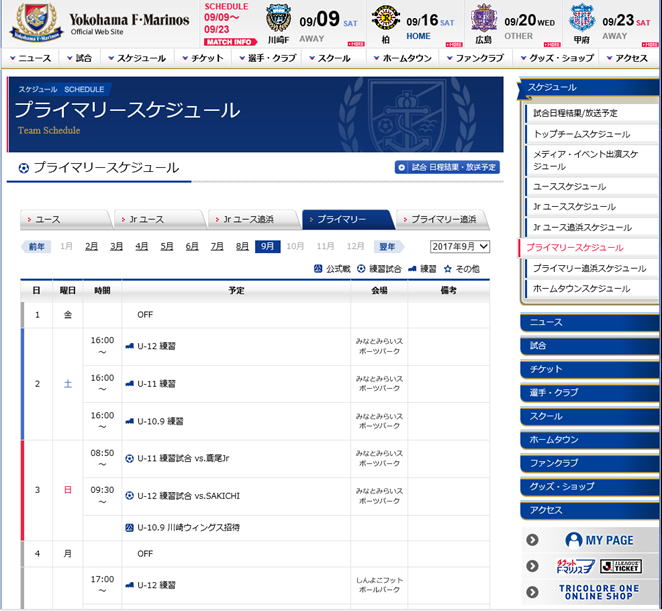Select the Jr ユース追浜 tab
The width and height of the screenshot is (662, 611).
coord(254,219)
